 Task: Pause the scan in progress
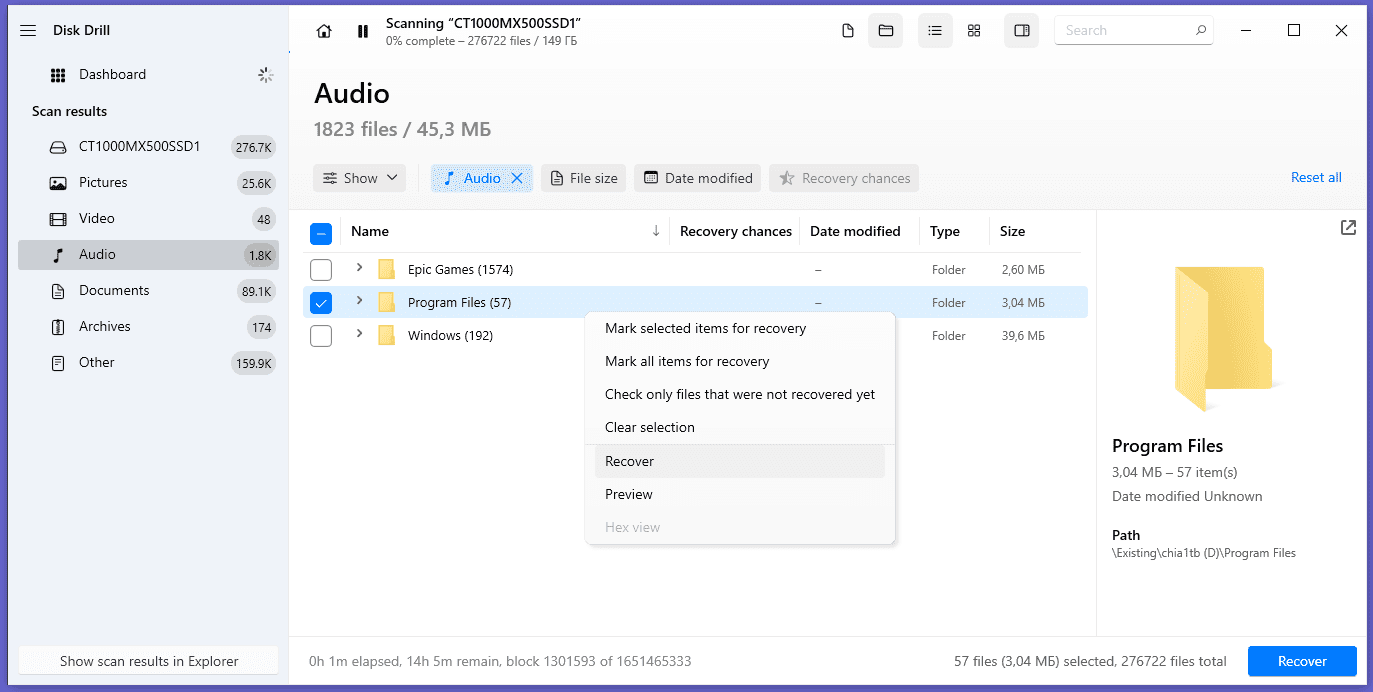coord(362,31)
